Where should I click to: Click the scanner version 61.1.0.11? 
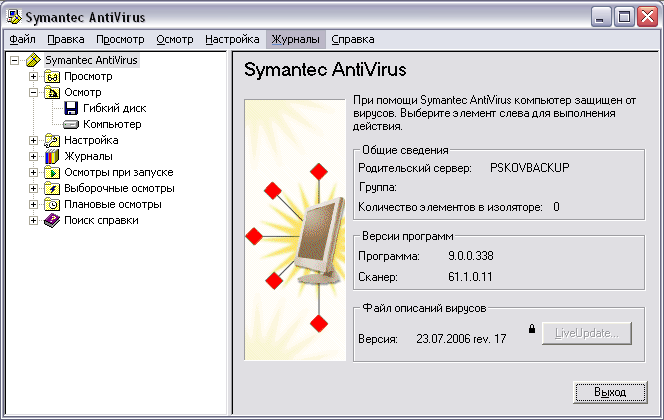[x=470, y=277]
